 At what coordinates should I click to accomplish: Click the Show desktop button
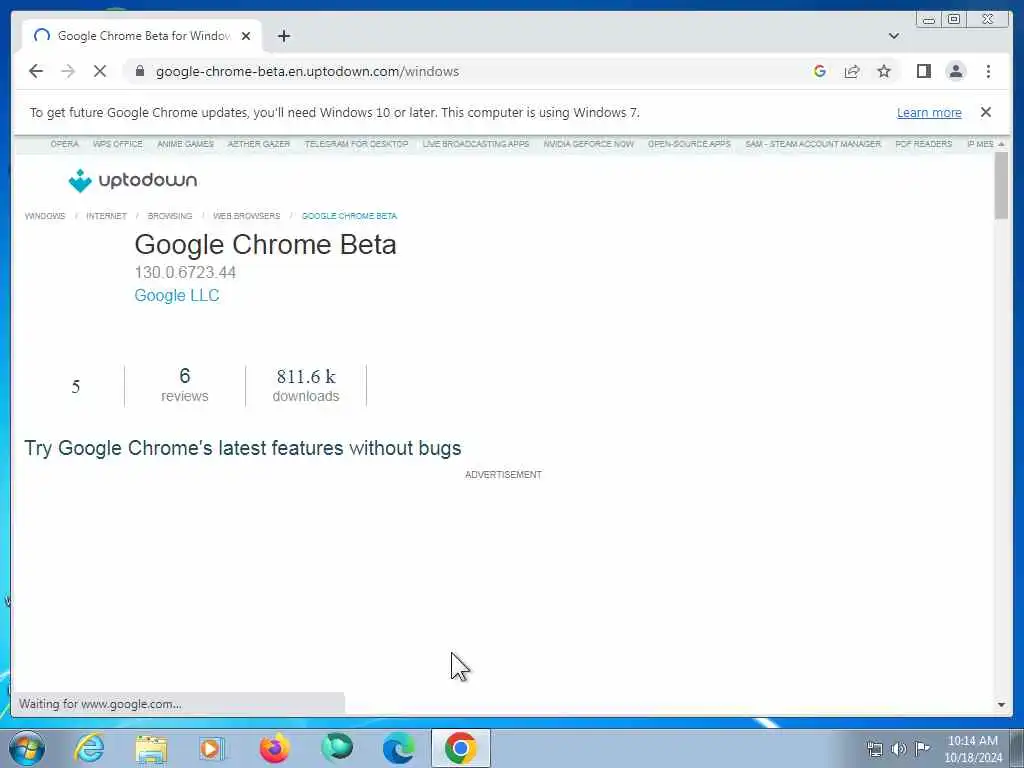coord(1017,748)
